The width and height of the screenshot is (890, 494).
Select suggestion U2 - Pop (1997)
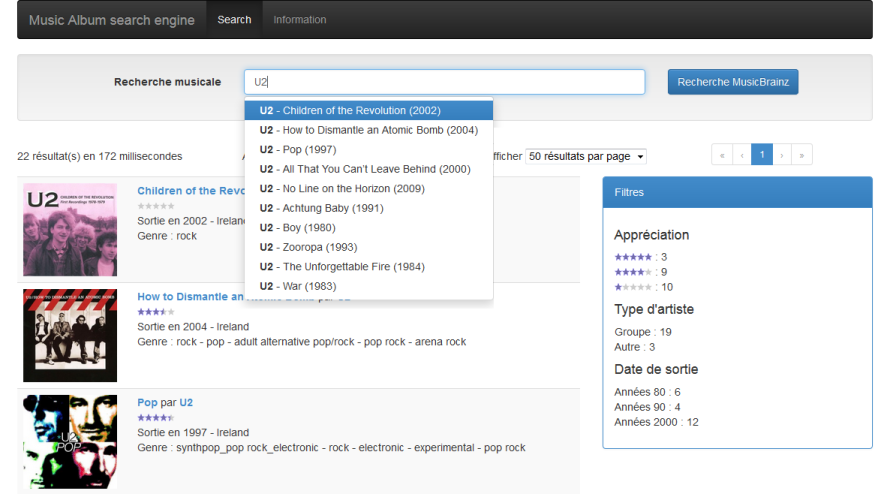pos(369,149)
